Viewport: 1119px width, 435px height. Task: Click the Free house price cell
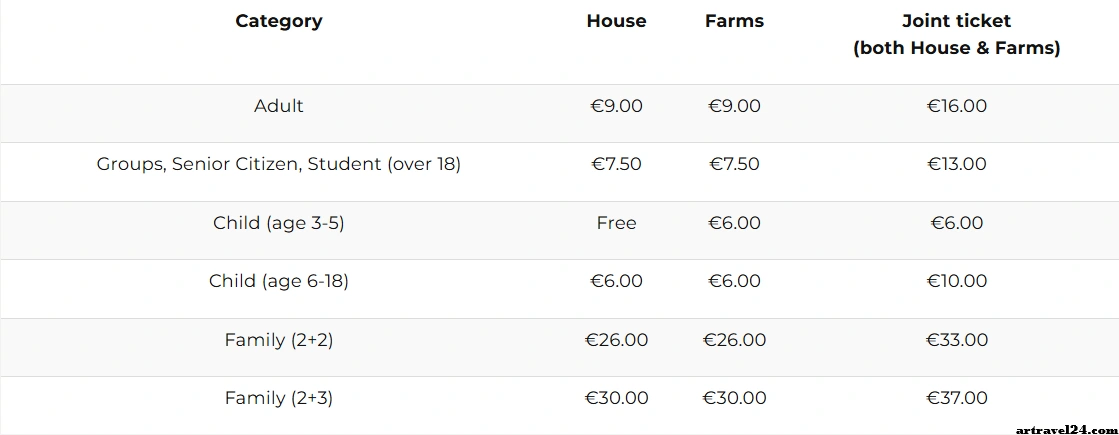616,223
